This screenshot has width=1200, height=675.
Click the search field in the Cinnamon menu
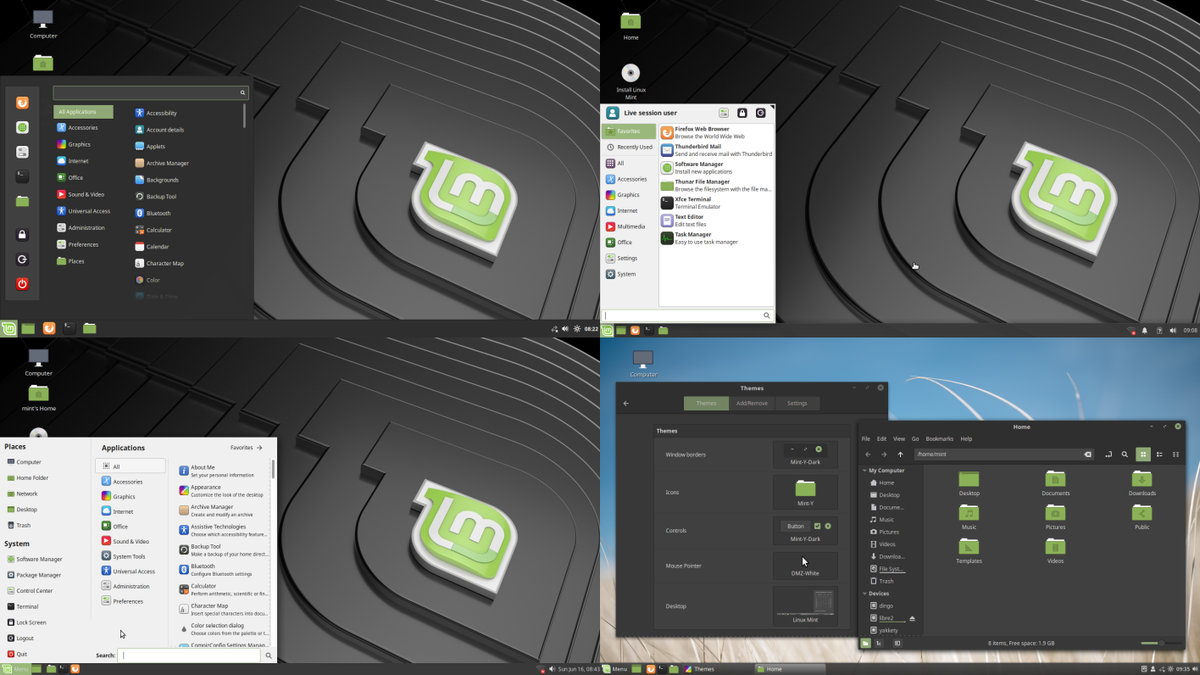tap(150, 91)
